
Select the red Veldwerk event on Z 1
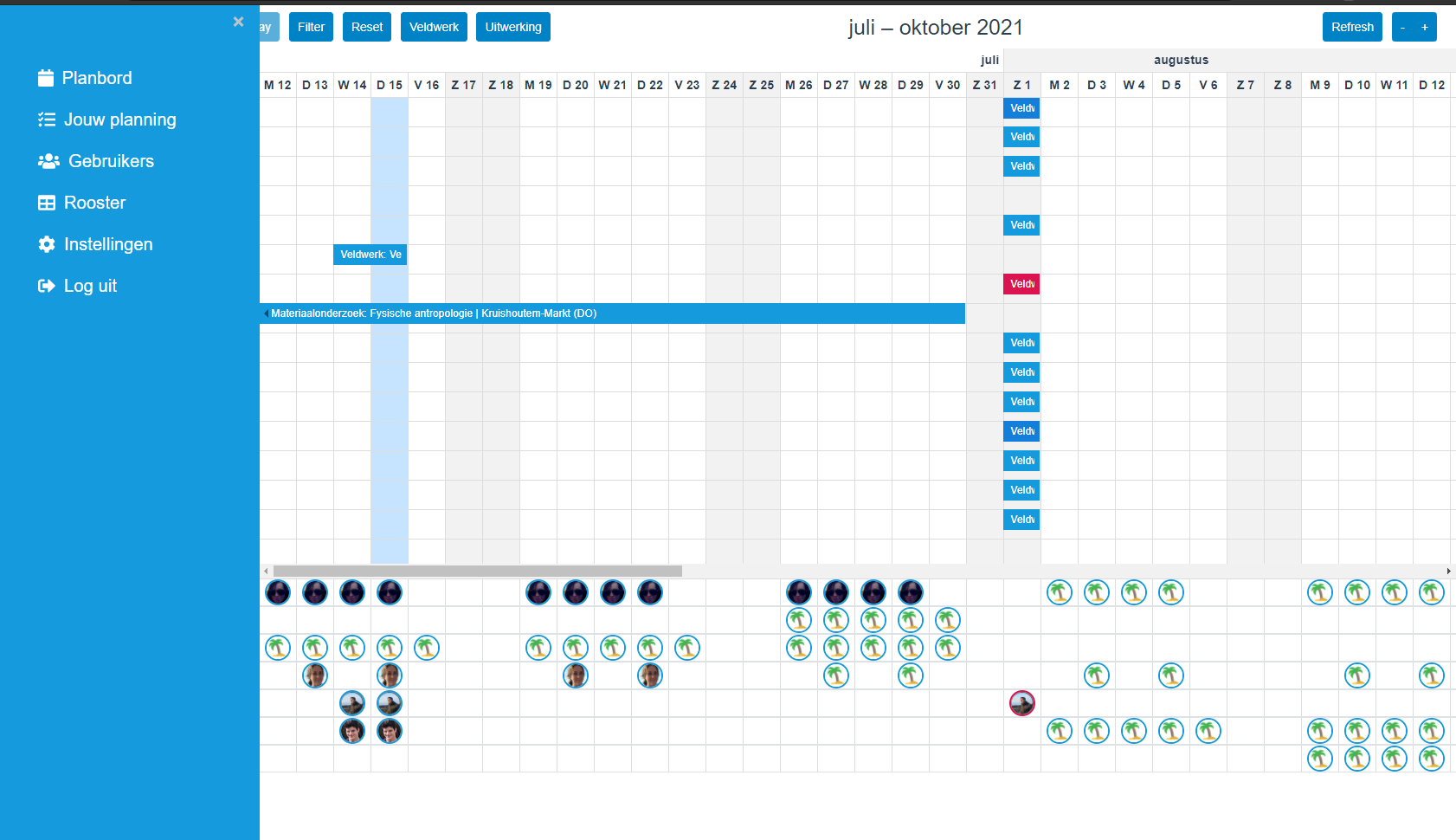(1021, 284)
